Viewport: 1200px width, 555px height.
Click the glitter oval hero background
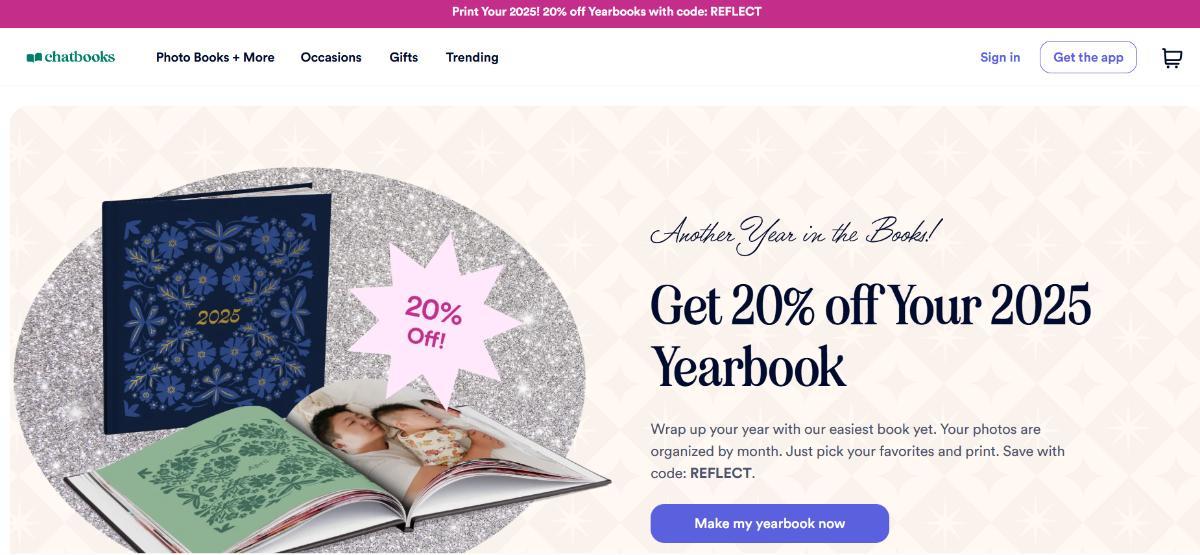tap(300, 350)
